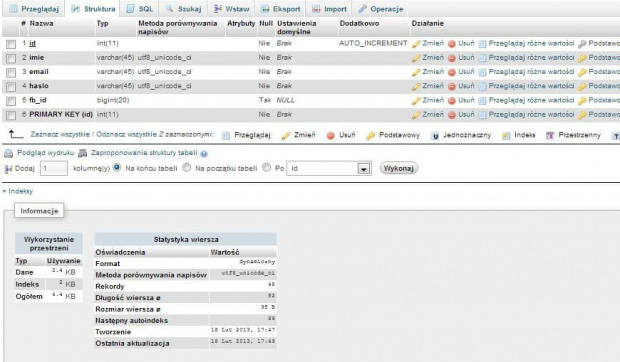This screenshot has width=620, height=362.
Task: Switch to the Struktura tab
Action: (93, 9)
